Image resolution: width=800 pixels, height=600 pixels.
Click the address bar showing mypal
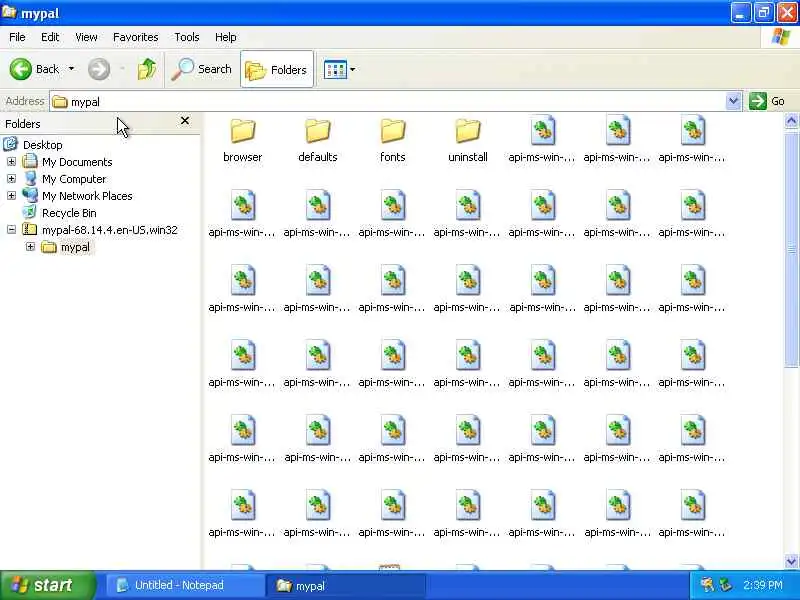point(388,102)
